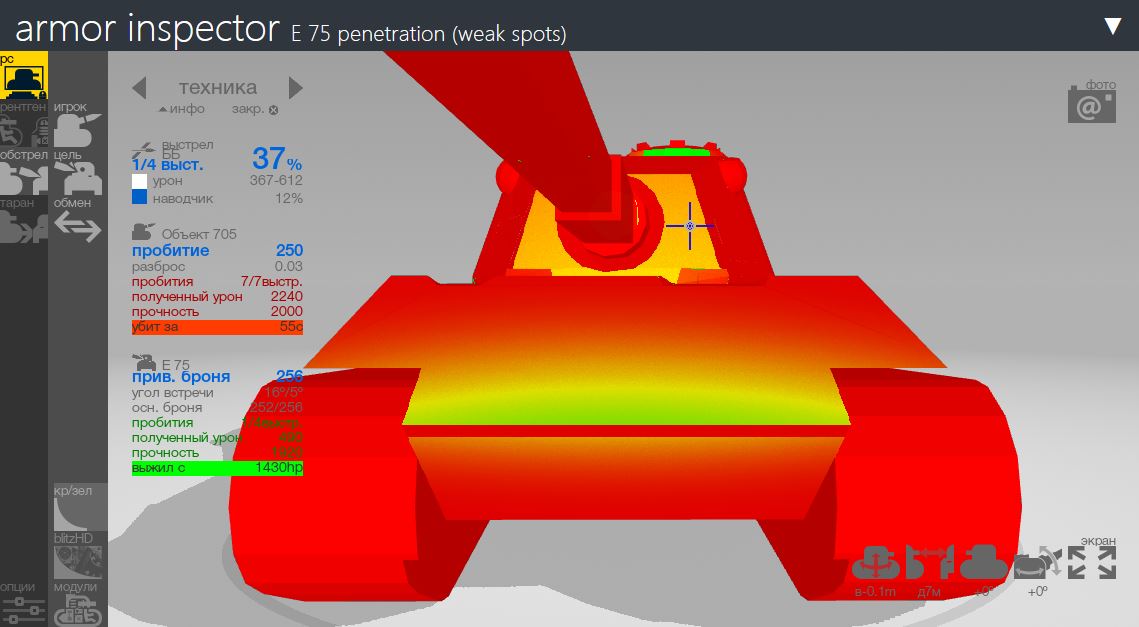The height and width of the screenshot is (627, 1139).
Task: Click penetration value 250
Action: click(289, 251)
